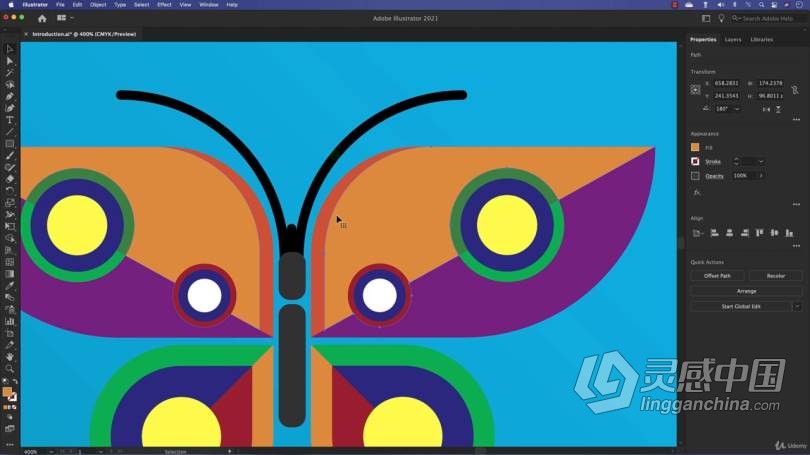Open the Opacity panel link
Viewport: 810px width, 455px height.
pyautogui.click(x=714, y=176)
